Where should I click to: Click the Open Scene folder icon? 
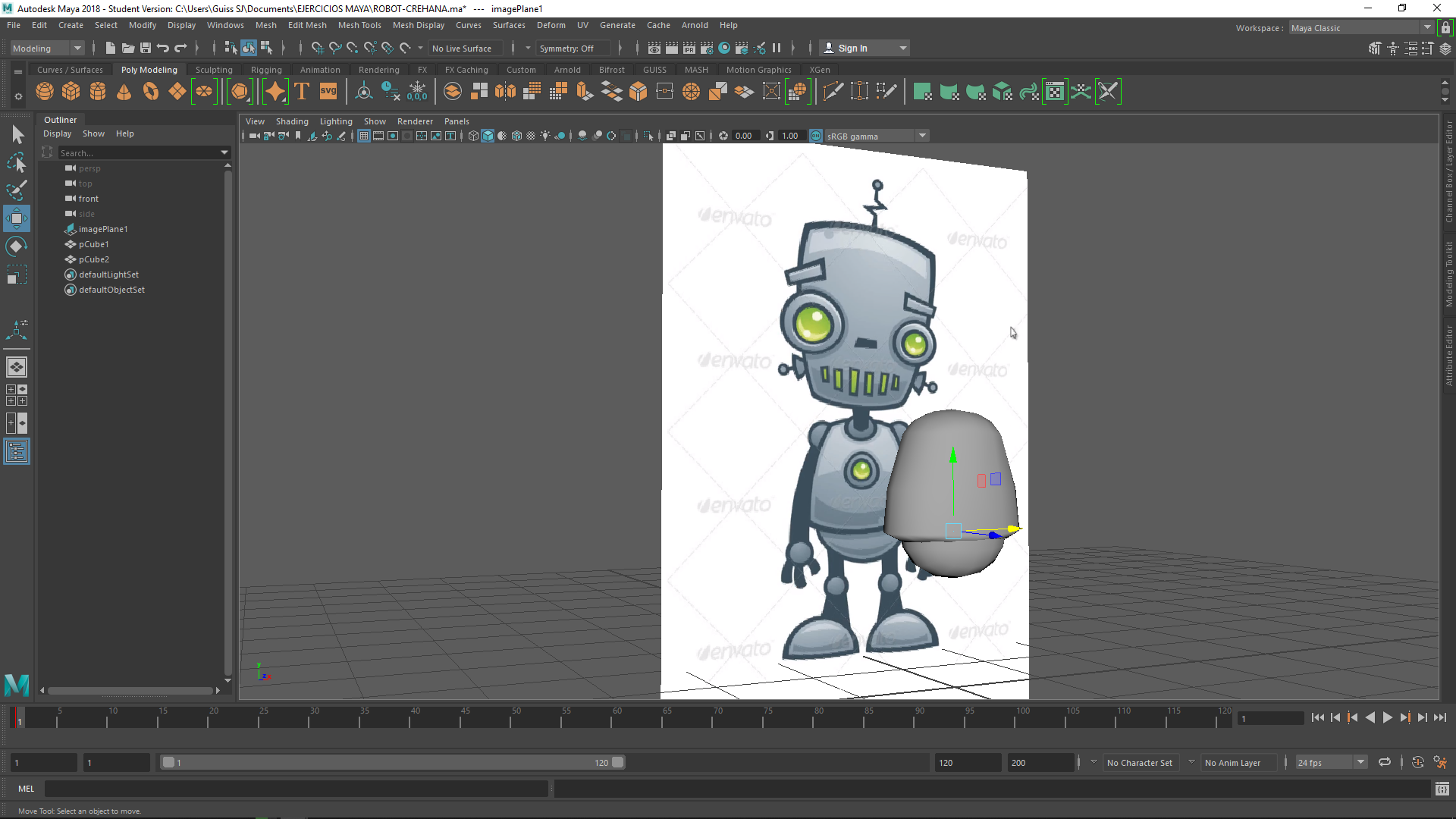128,48
